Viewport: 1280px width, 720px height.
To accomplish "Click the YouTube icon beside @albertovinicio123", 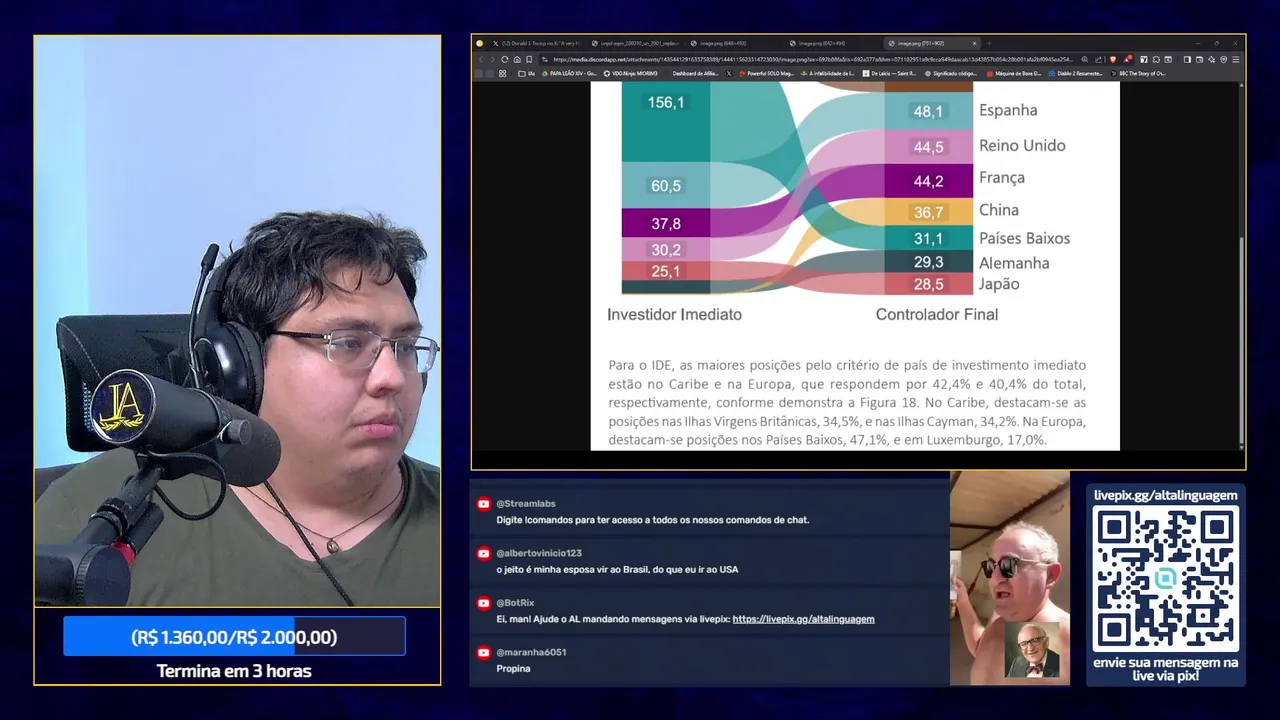I will pos(484,553).
